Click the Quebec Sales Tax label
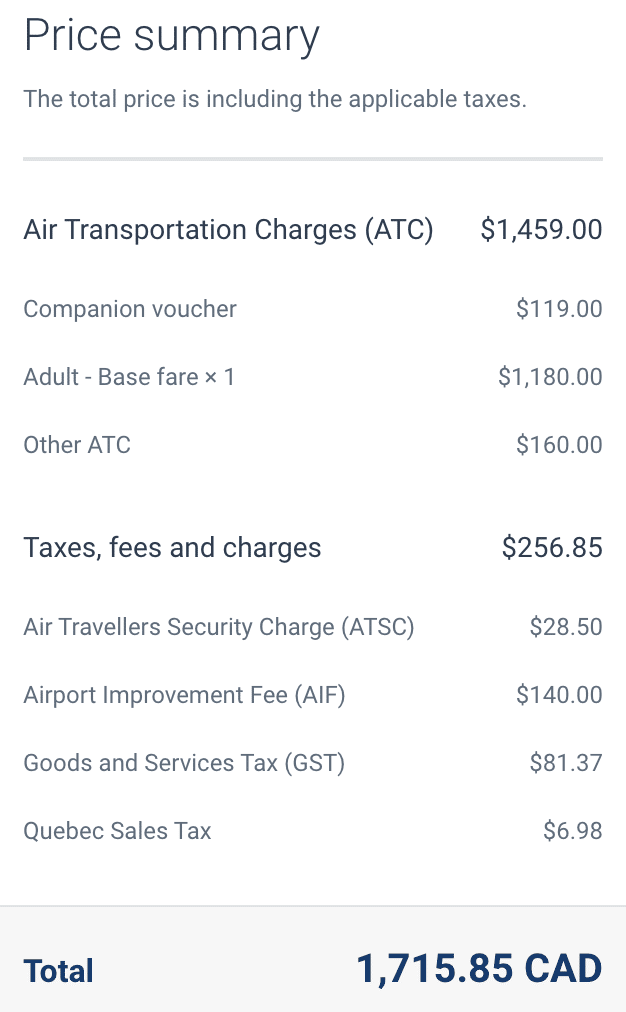The width and height of the screenshot is (626, 1012). point(117,831)
